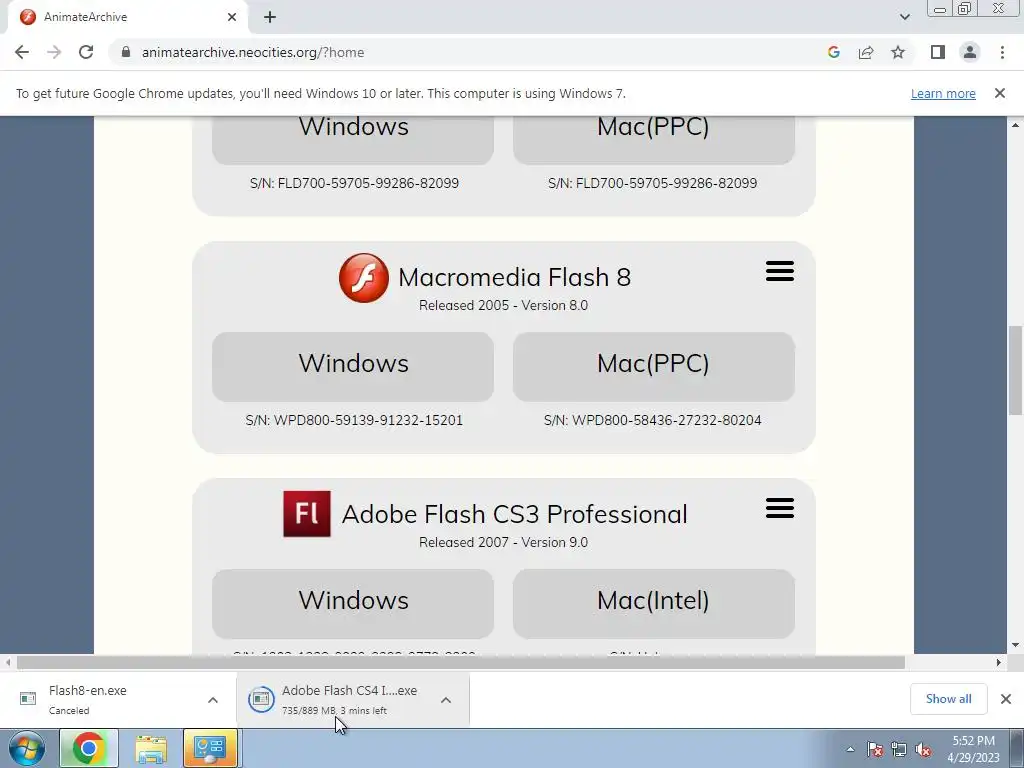The height and width of the screenshot is (768, 1024).
Task: View site information via lock icon
Action: (126, 52)
